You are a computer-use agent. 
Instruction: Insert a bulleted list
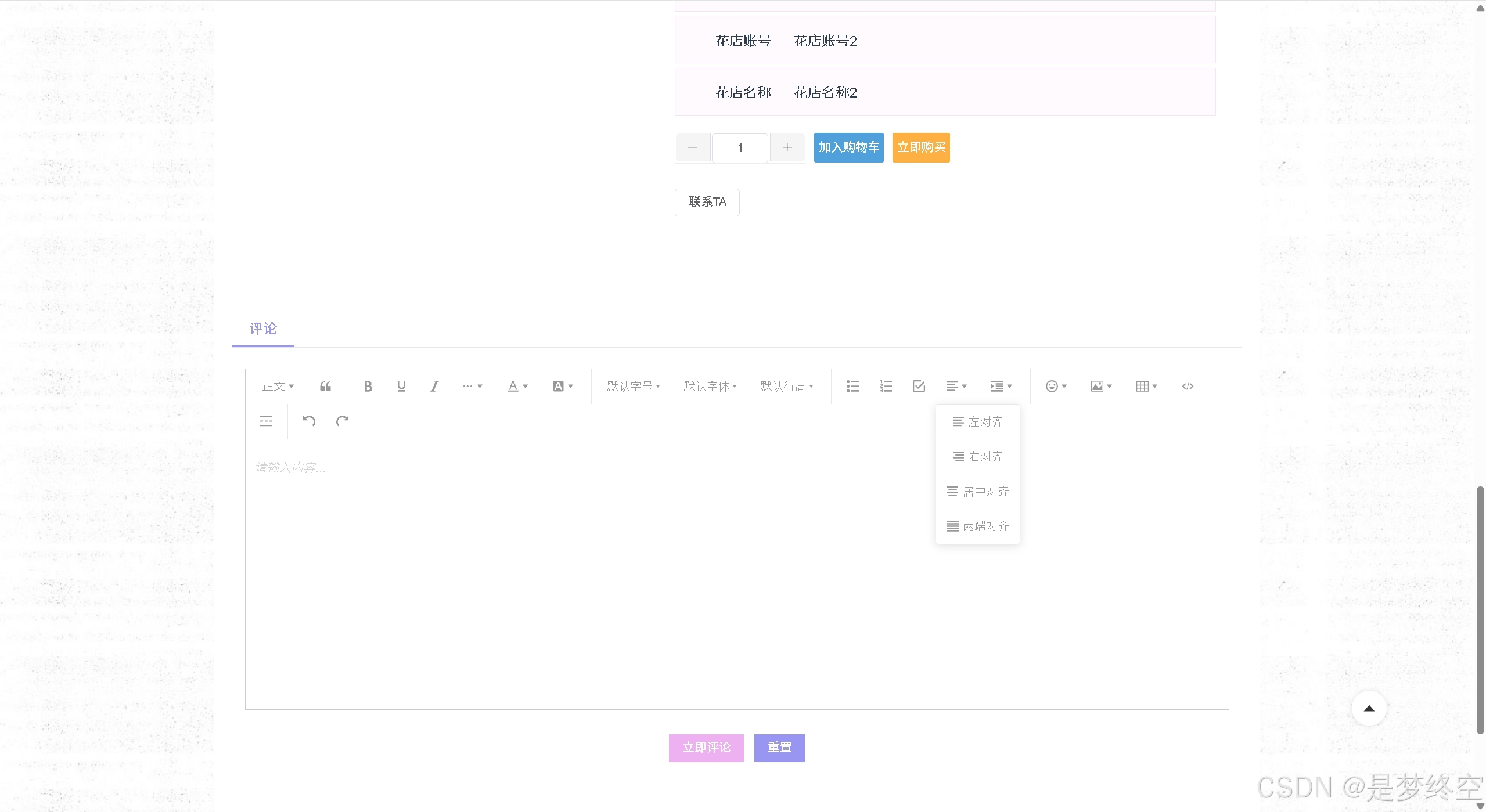pyautogui.click(x=851, y=386)
